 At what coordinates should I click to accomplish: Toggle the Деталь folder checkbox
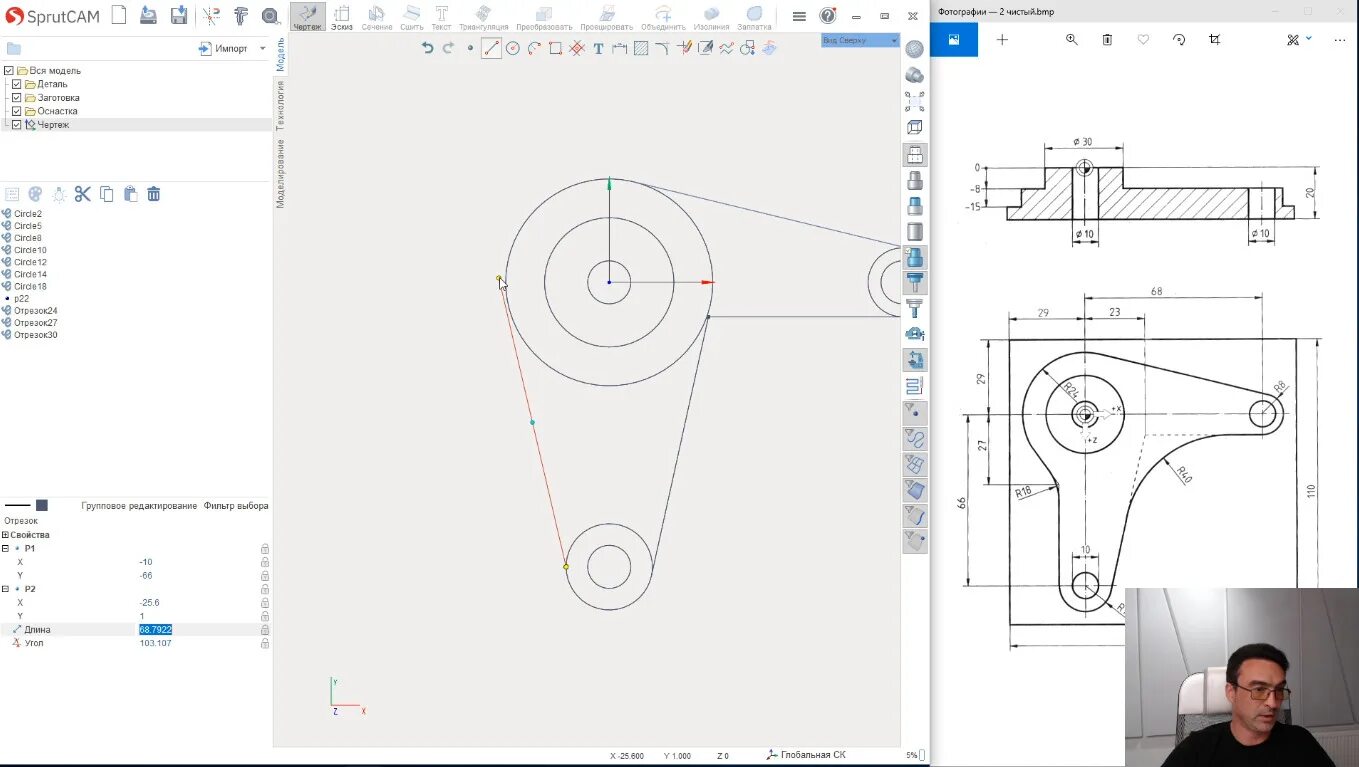coord(17,84)
